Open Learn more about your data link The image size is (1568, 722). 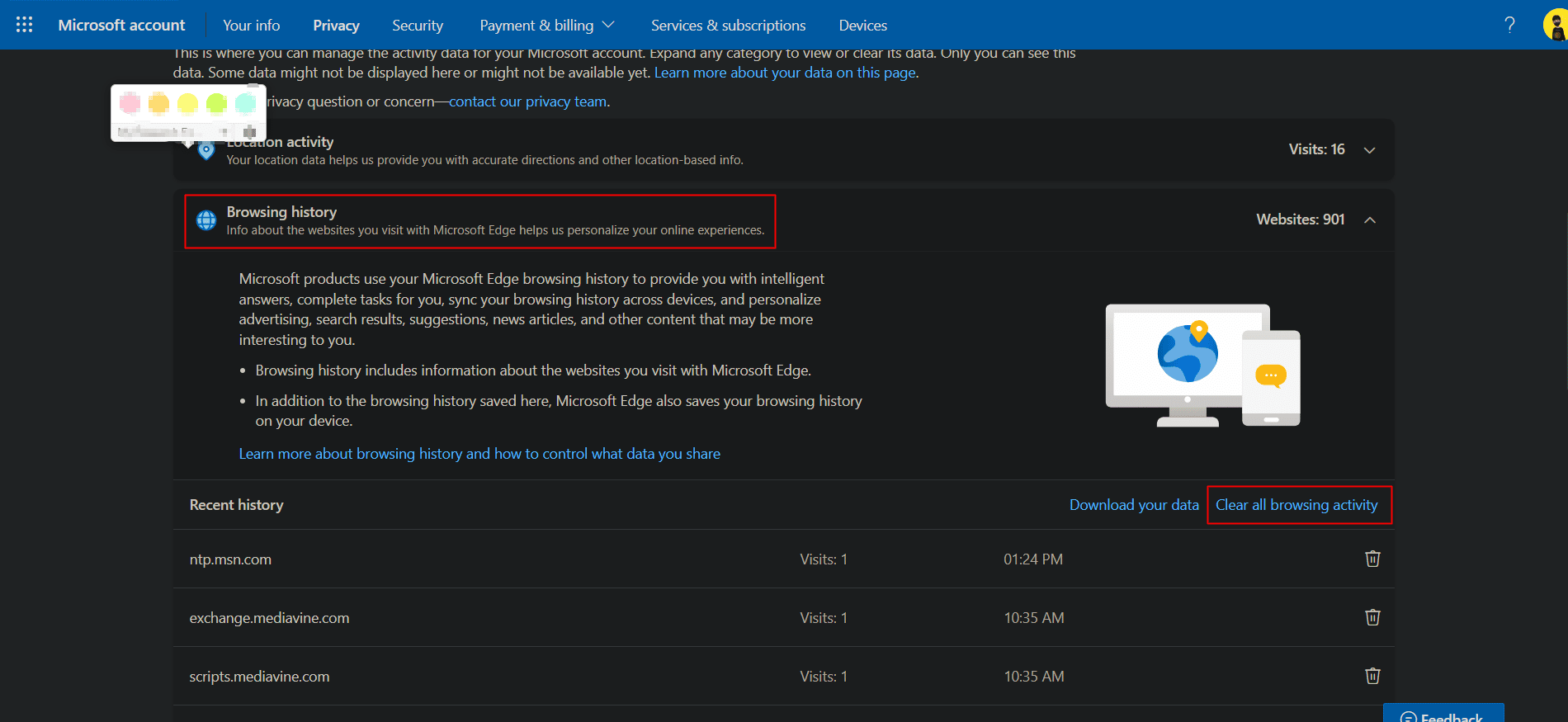point(785,73)
